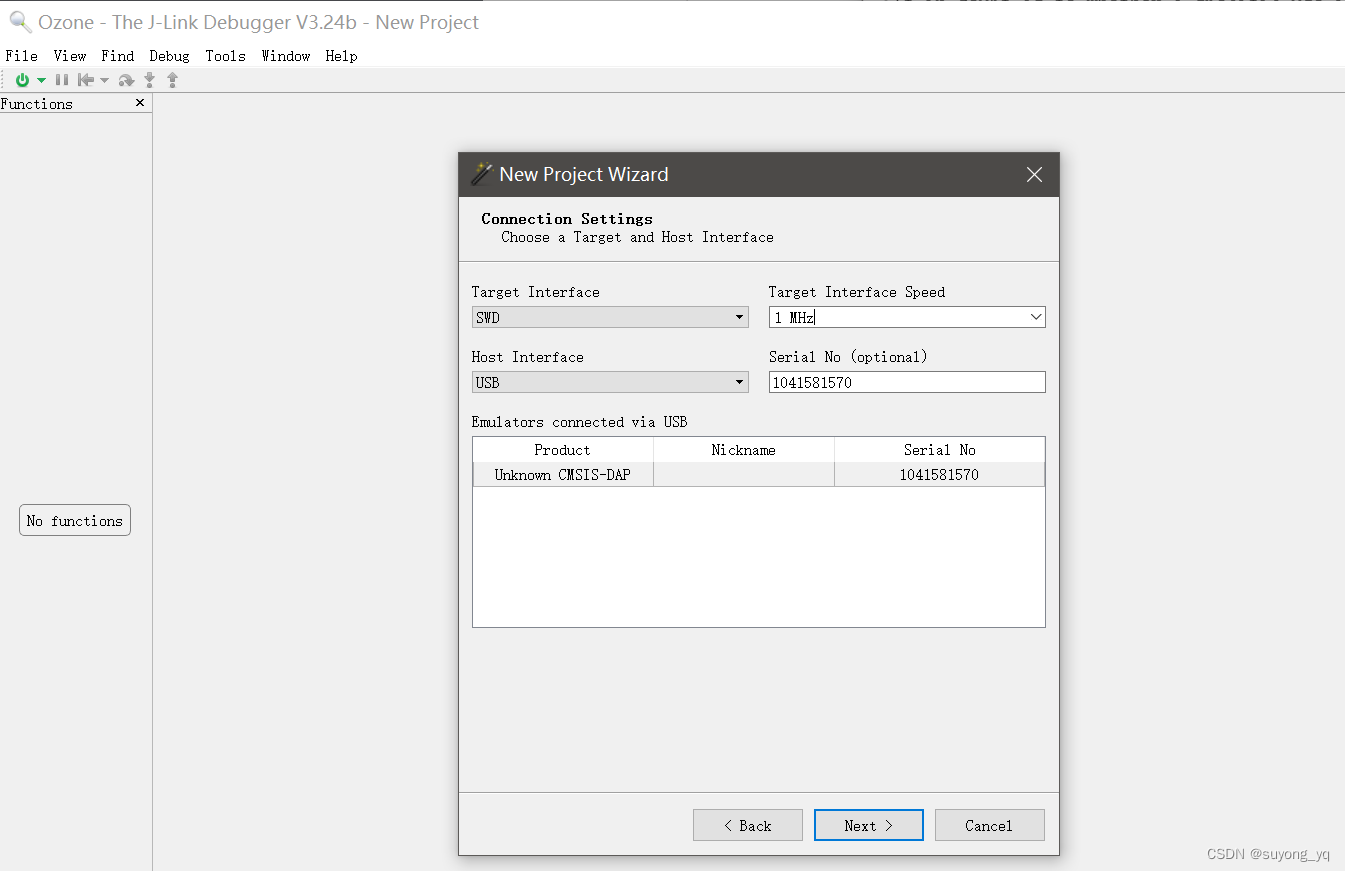Expand the Target Interface Speed combo box
Screen dimensions: 1345x871
point(1035,318)
